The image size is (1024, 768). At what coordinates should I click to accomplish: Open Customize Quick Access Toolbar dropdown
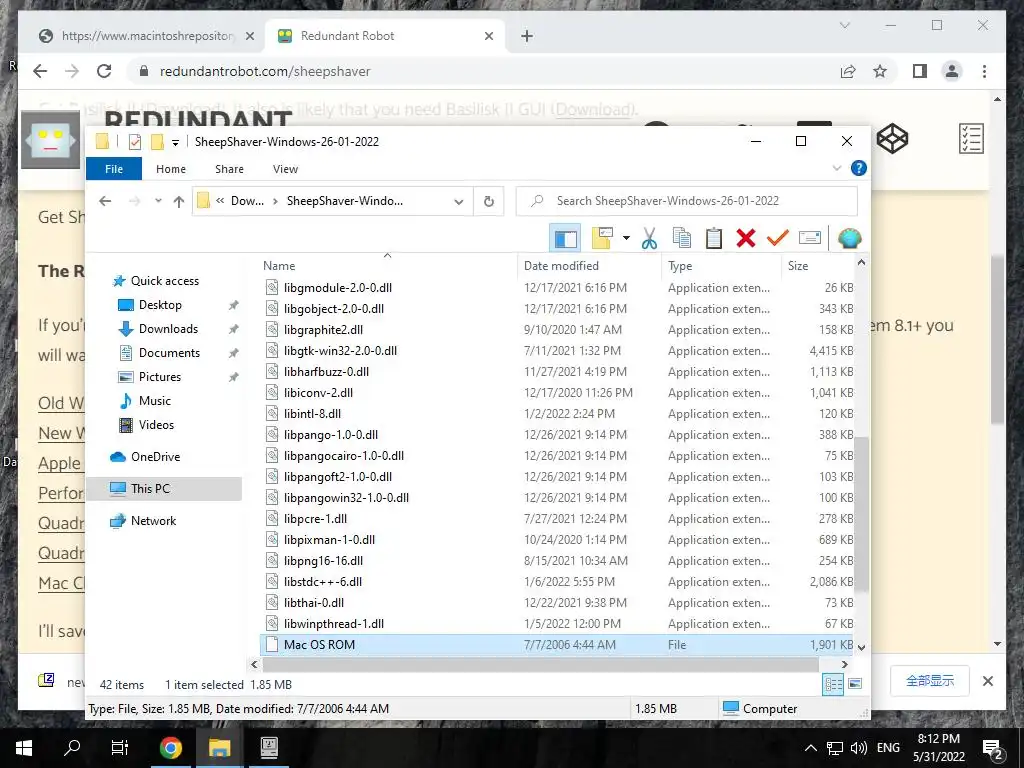point(175,142)
